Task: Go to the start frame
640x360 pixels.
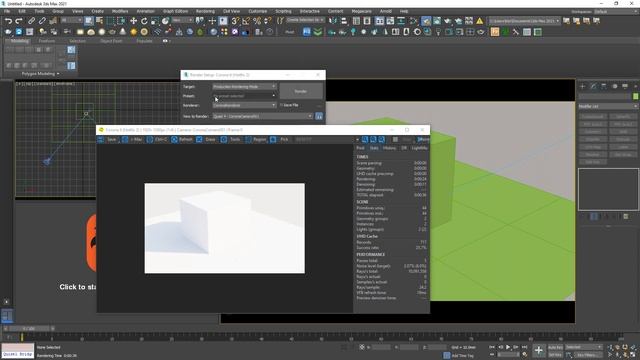Action: [492, 347]
